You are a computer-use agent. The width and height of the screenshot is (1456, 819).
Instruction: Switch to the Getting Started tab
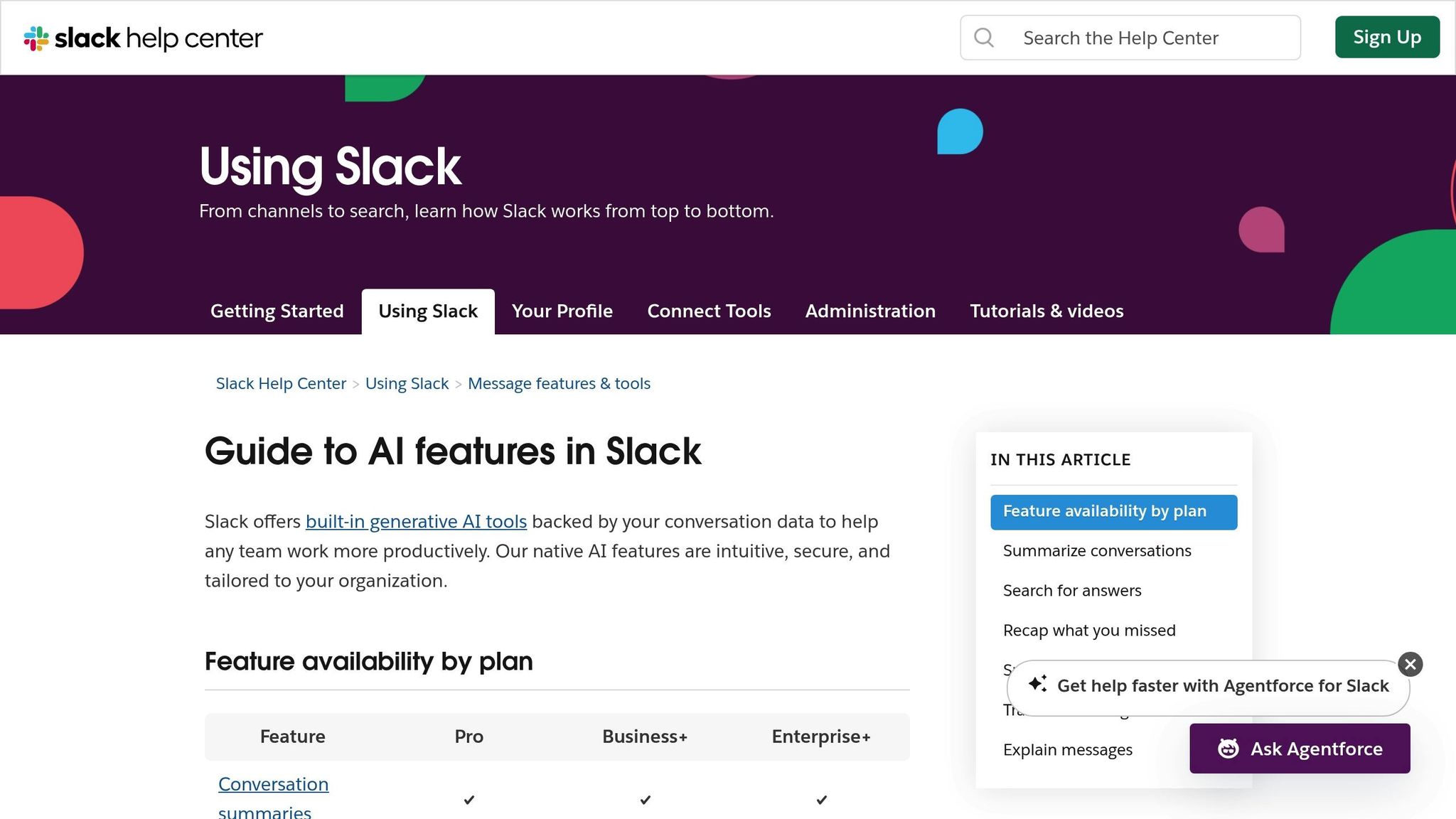pyautogui.click(x=277, y=311)
